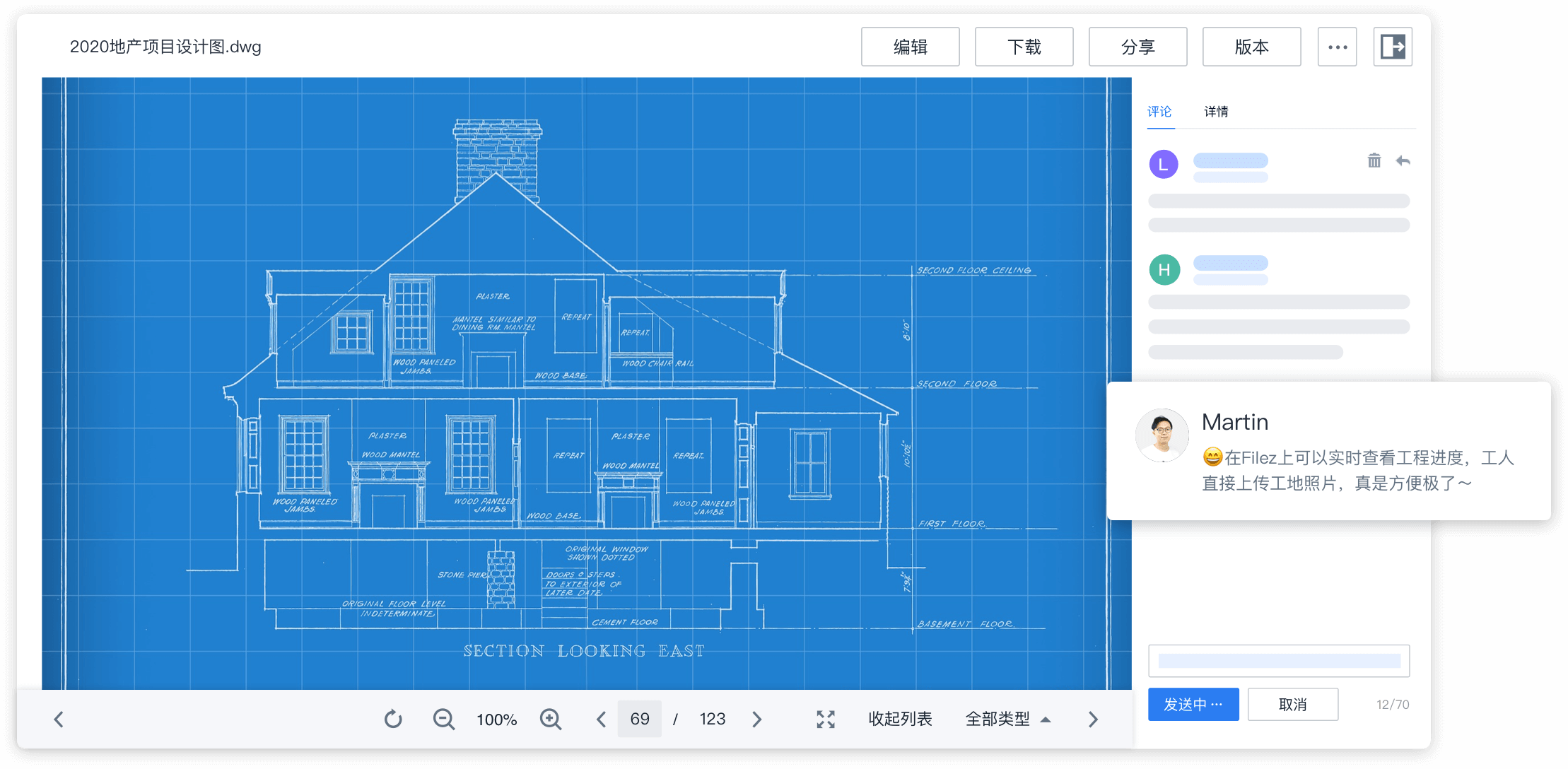This screenshot has height=769, width=1568.
Task: Click the 100% zoom level text
Action: pyautogui.click(x=496, y=720)
